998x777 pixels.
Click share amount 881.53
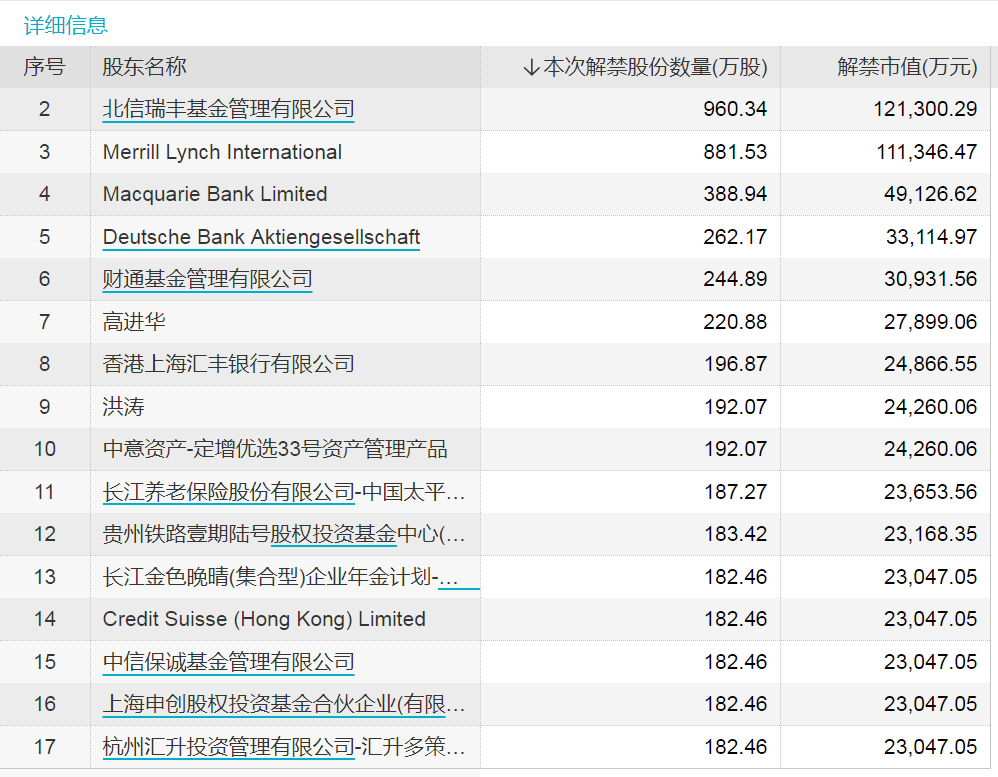pos(735,152)
